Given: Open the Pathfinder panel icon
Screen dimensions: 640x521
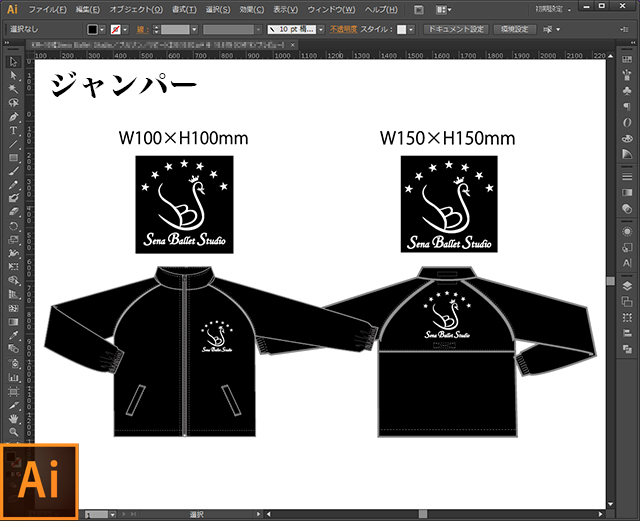Looking at the screenshot, I should coord(627,349).
